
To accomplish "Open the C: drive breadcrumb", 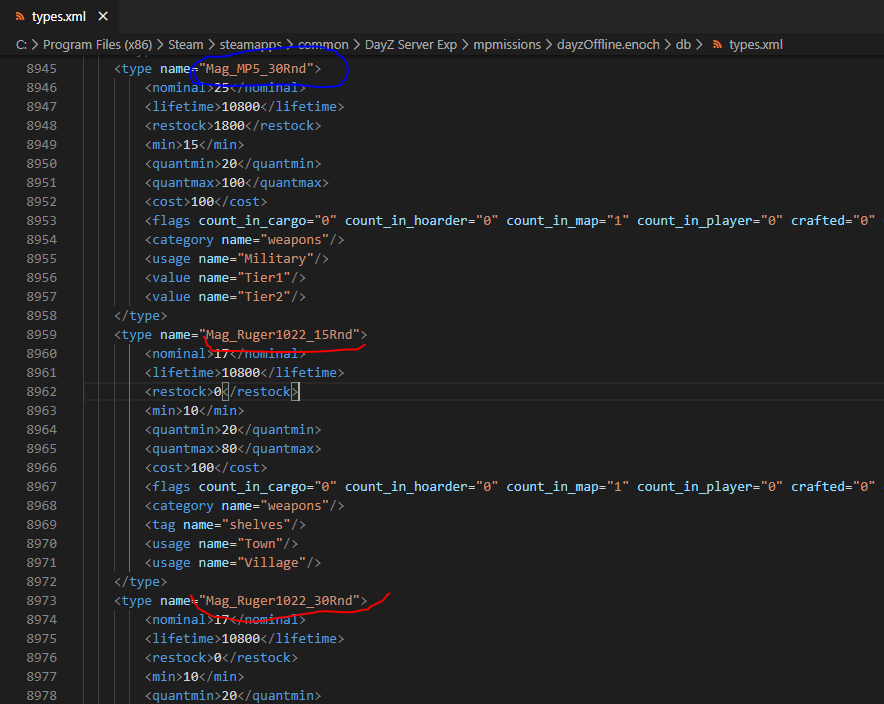I will [x=21, y=45].
